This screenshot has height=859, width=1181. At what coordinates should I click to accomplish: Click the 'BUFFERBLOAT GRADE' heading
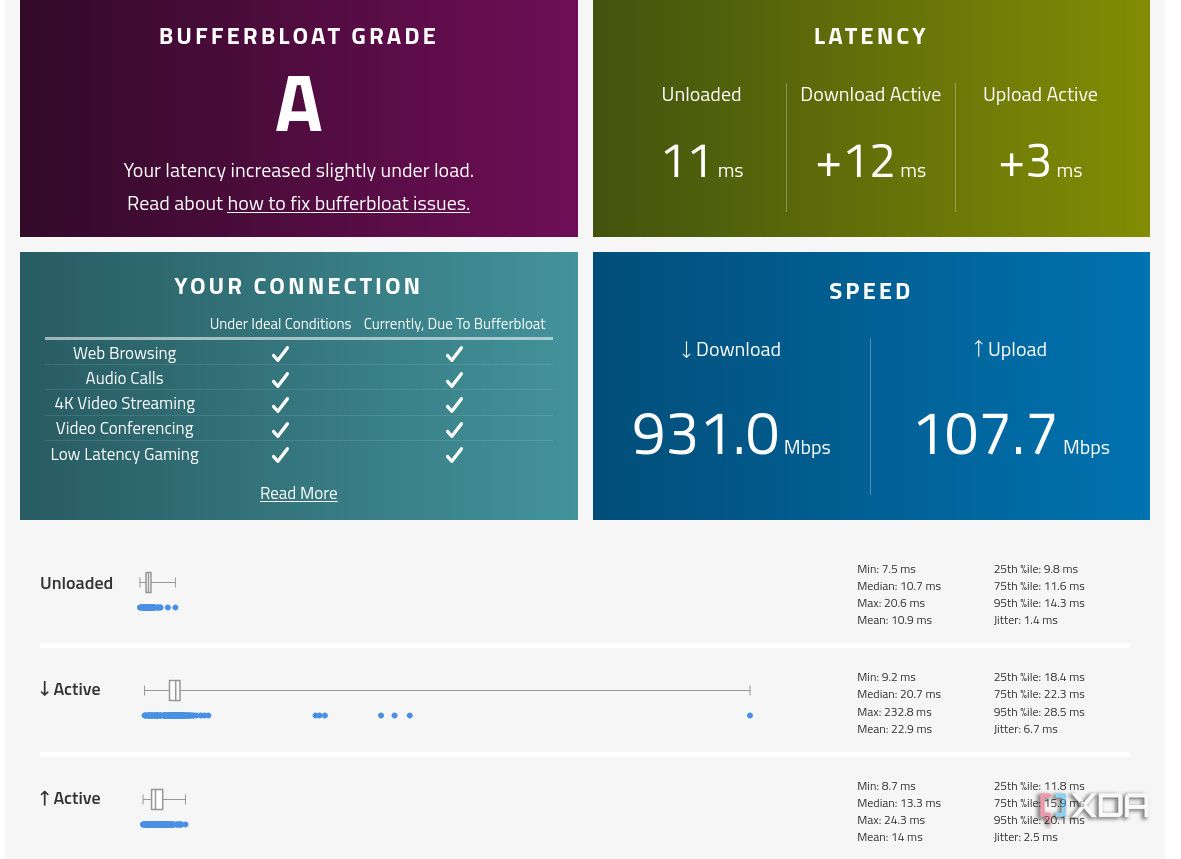[298, 36]
